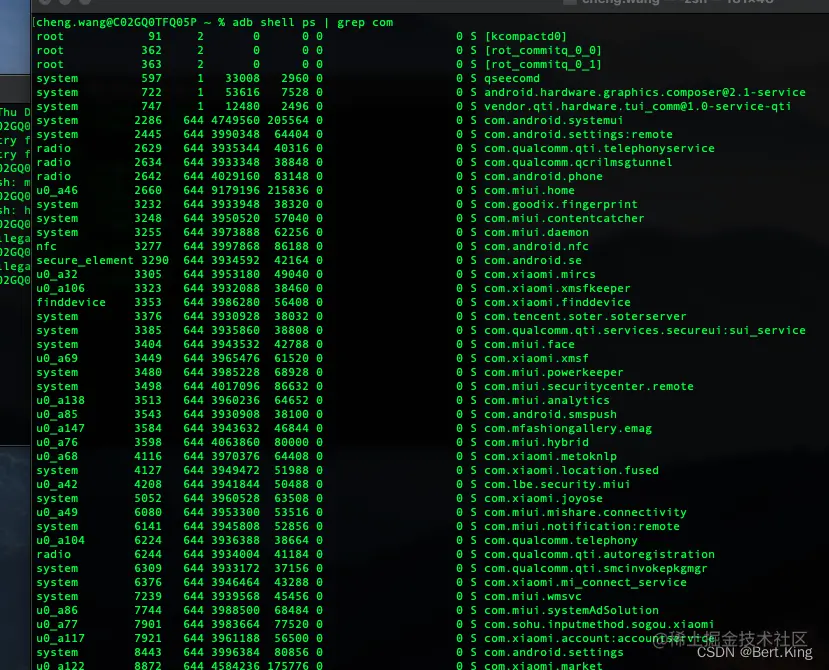Click com.xiaomi.metoknlp entry

(550, 456)
